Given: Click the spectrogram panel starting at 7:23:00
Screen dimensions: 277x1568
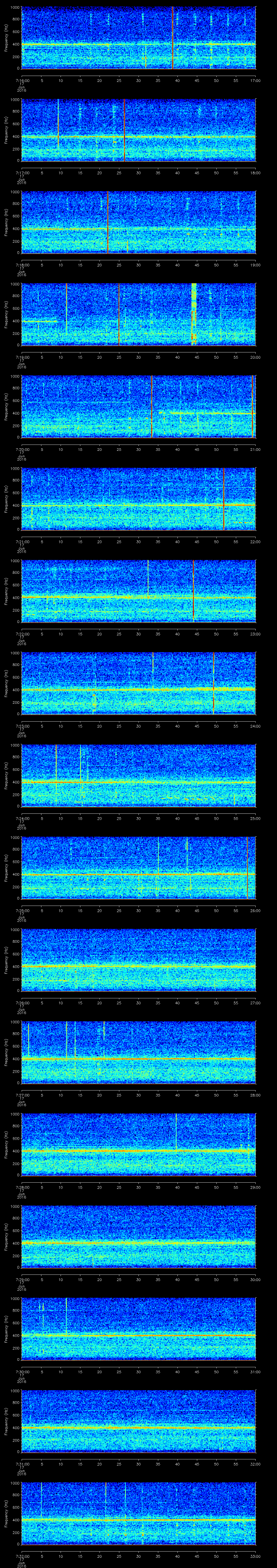Looking at the screenshot, I should [139, 683].
